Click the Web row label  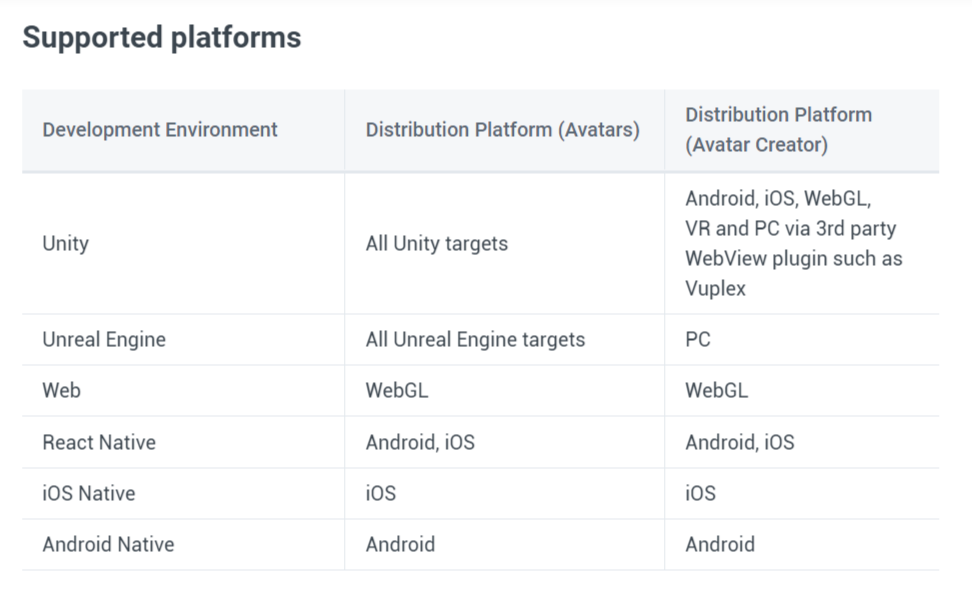click(x=61, y=390)
